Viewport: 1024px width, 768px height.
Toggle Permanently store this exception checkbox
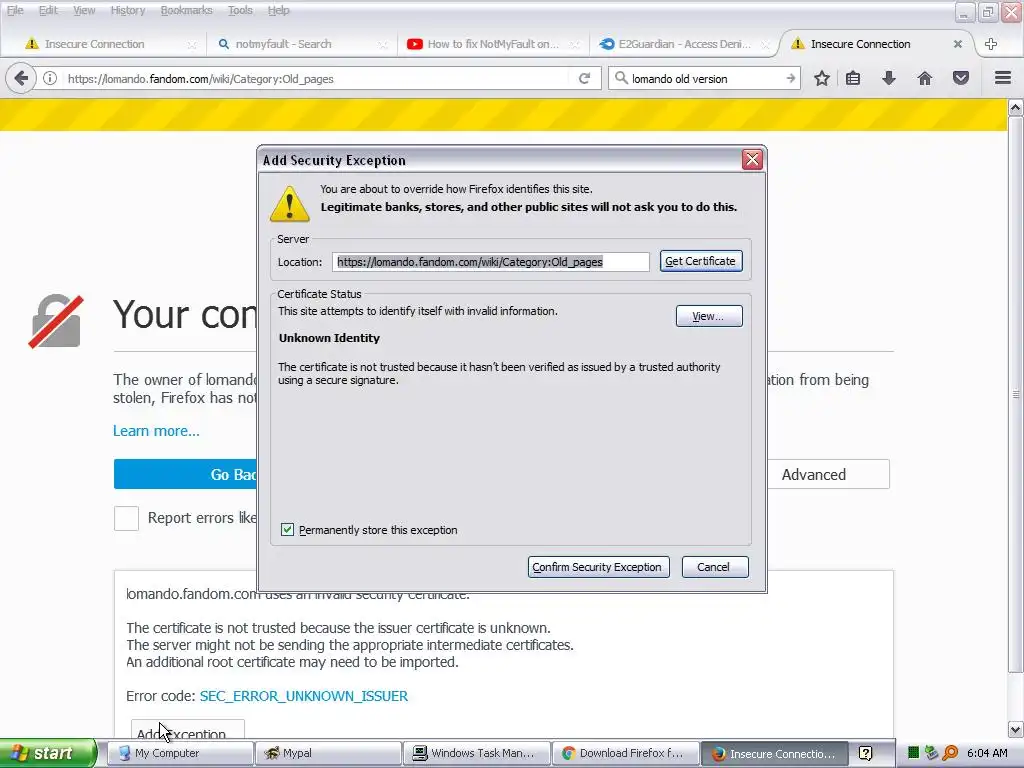[287, 530]
